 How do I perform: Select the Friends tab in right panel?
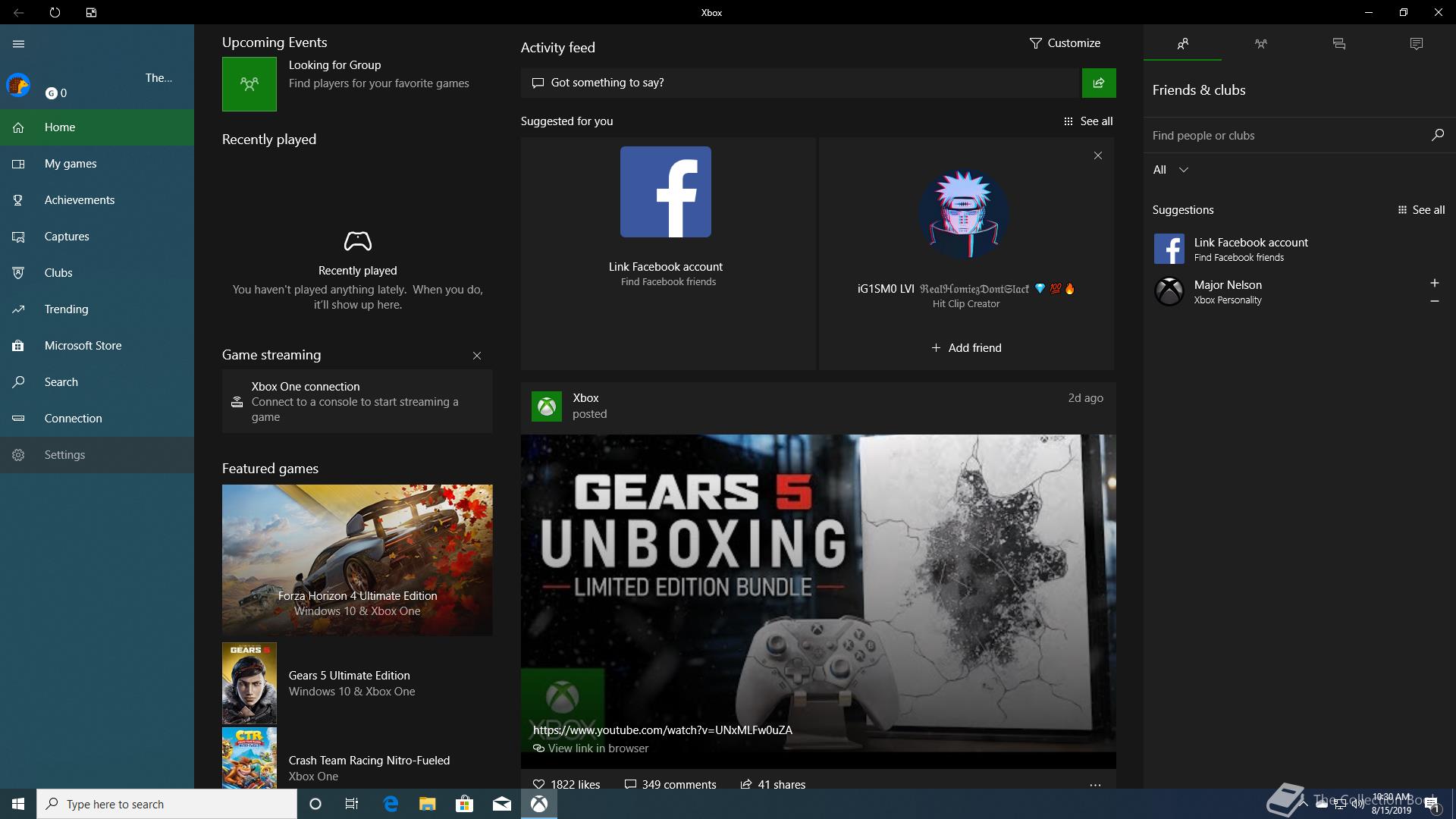(x=1183, y=44)
